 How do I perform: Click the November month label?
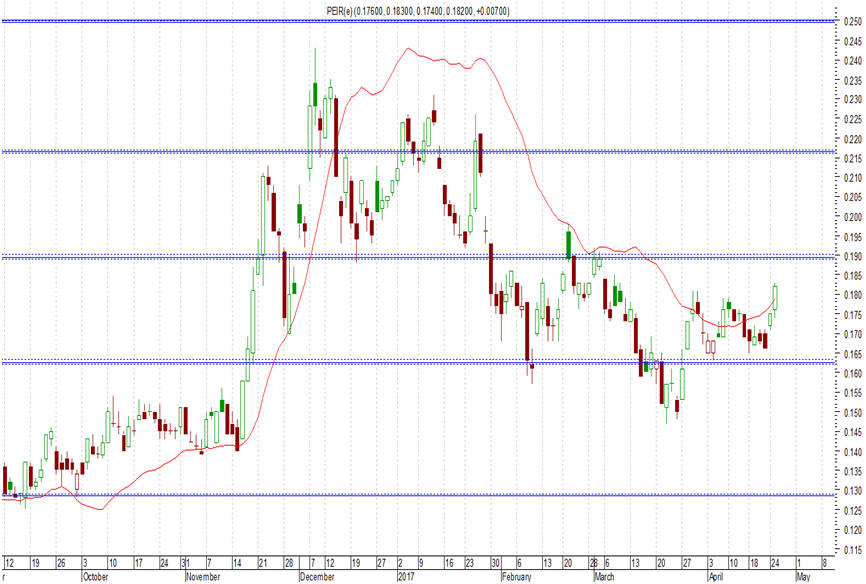tap(203, 577)
